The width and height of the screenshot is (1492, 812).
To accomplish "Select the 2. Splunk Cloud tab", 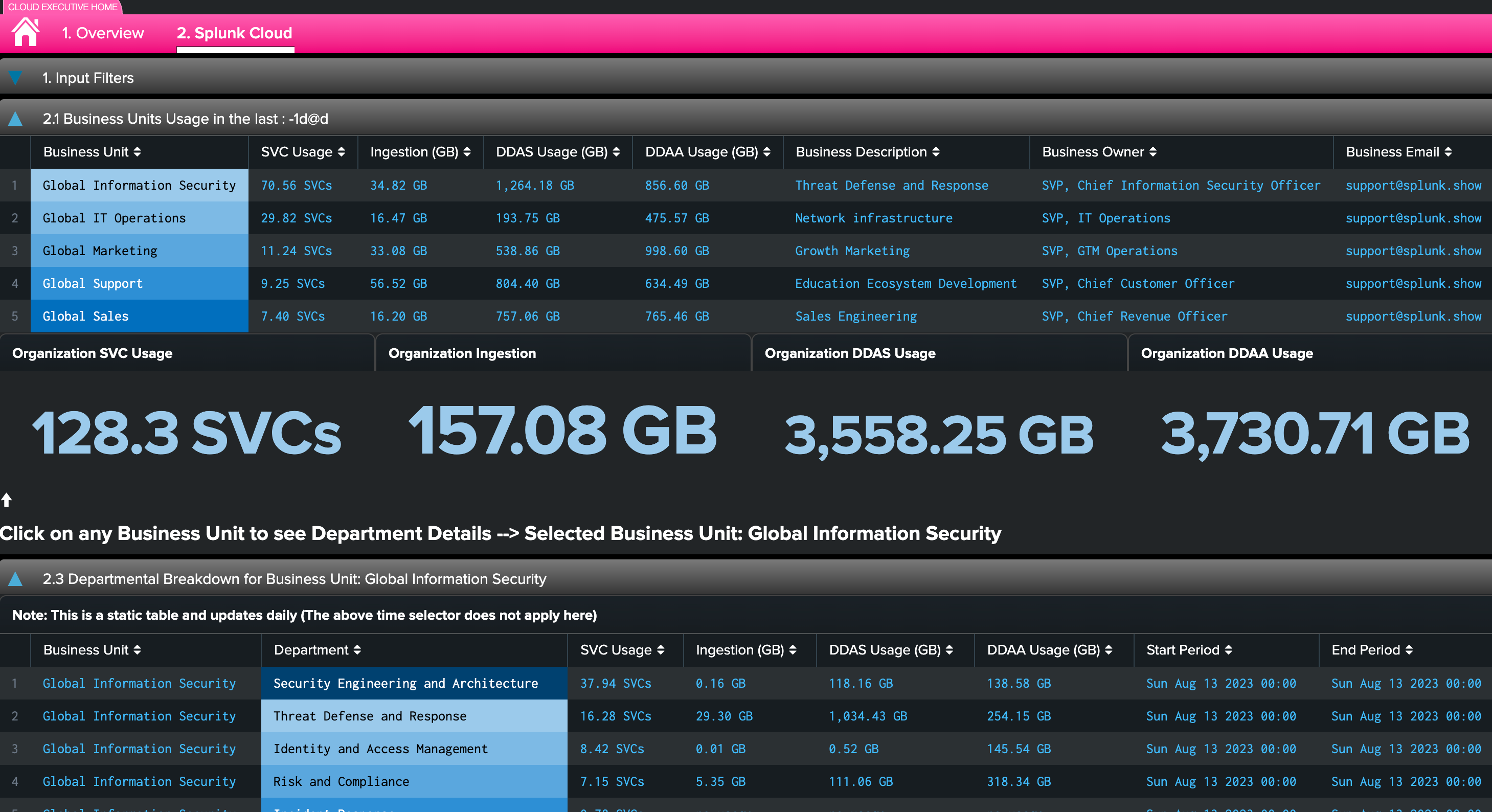I will (235, 33).
